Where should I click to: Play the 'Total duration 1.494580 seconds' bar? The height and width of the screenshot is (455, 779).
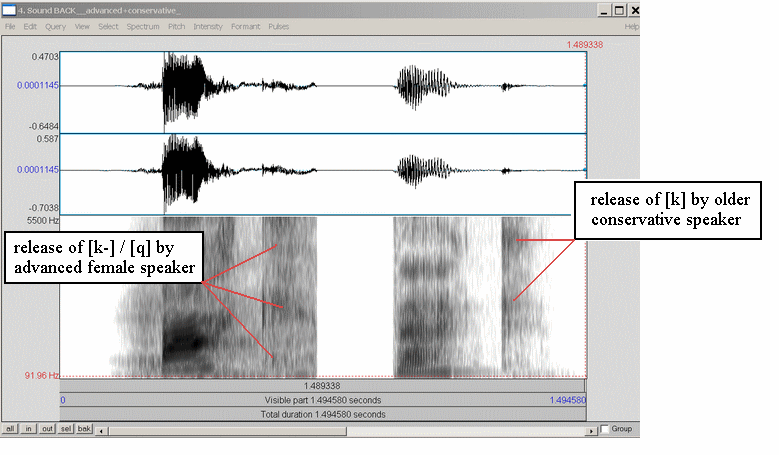(x=322, y=413)
